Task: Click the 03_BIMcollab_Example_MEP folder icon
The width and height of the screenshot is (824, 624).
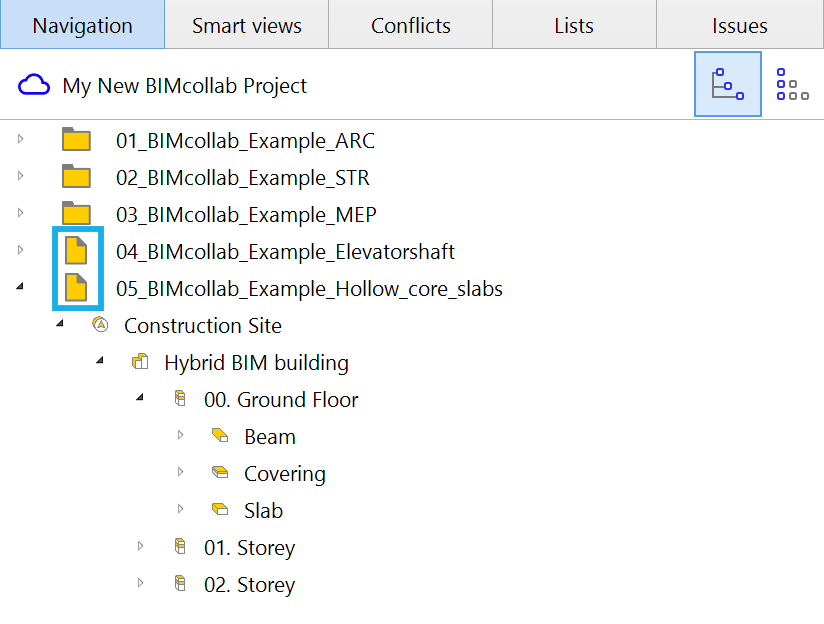Action: click(76, 213)
